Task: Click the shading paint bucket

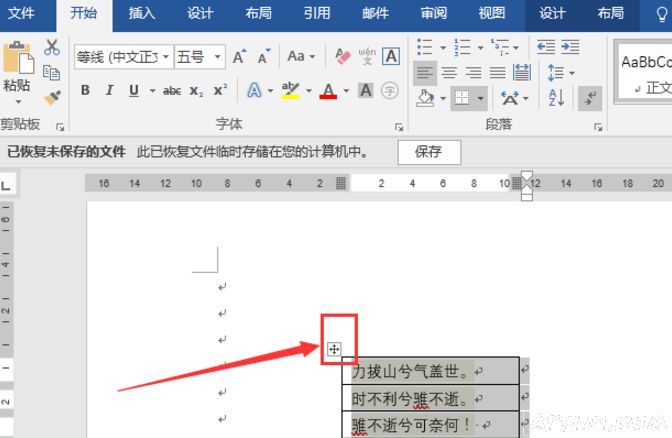Action: (425, 99)
